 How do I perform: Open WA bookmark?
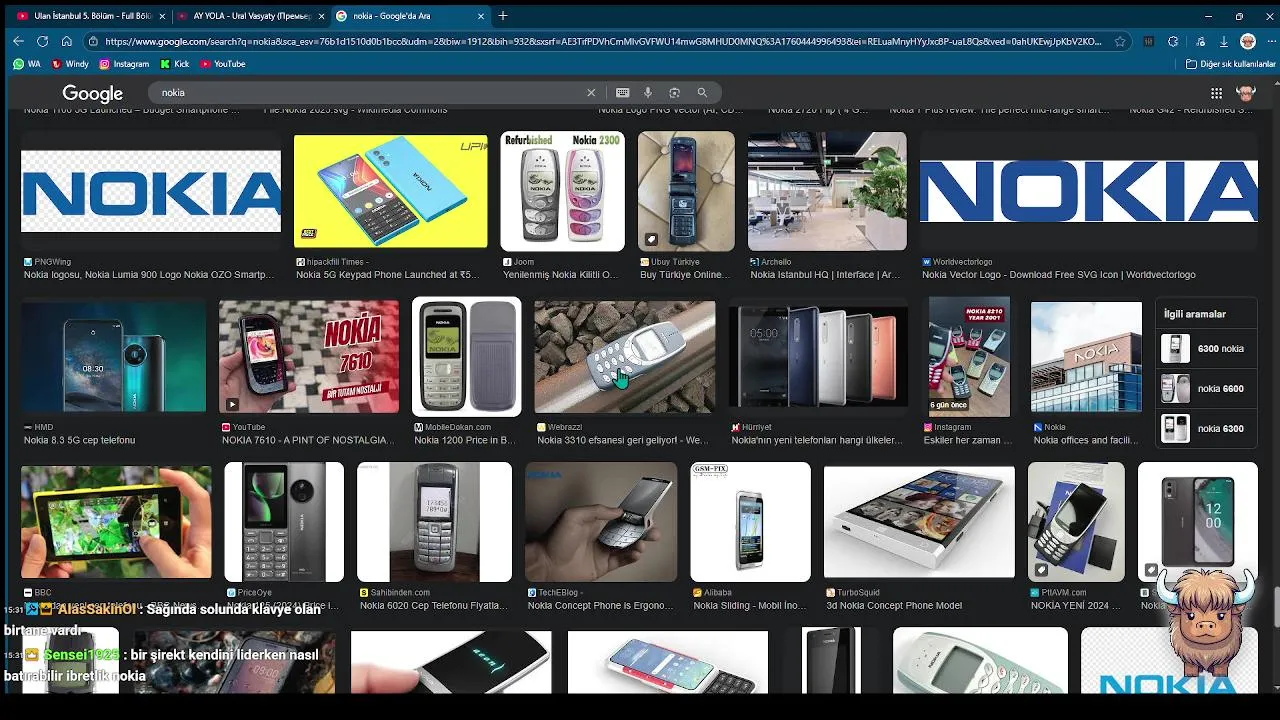point(27,64)
